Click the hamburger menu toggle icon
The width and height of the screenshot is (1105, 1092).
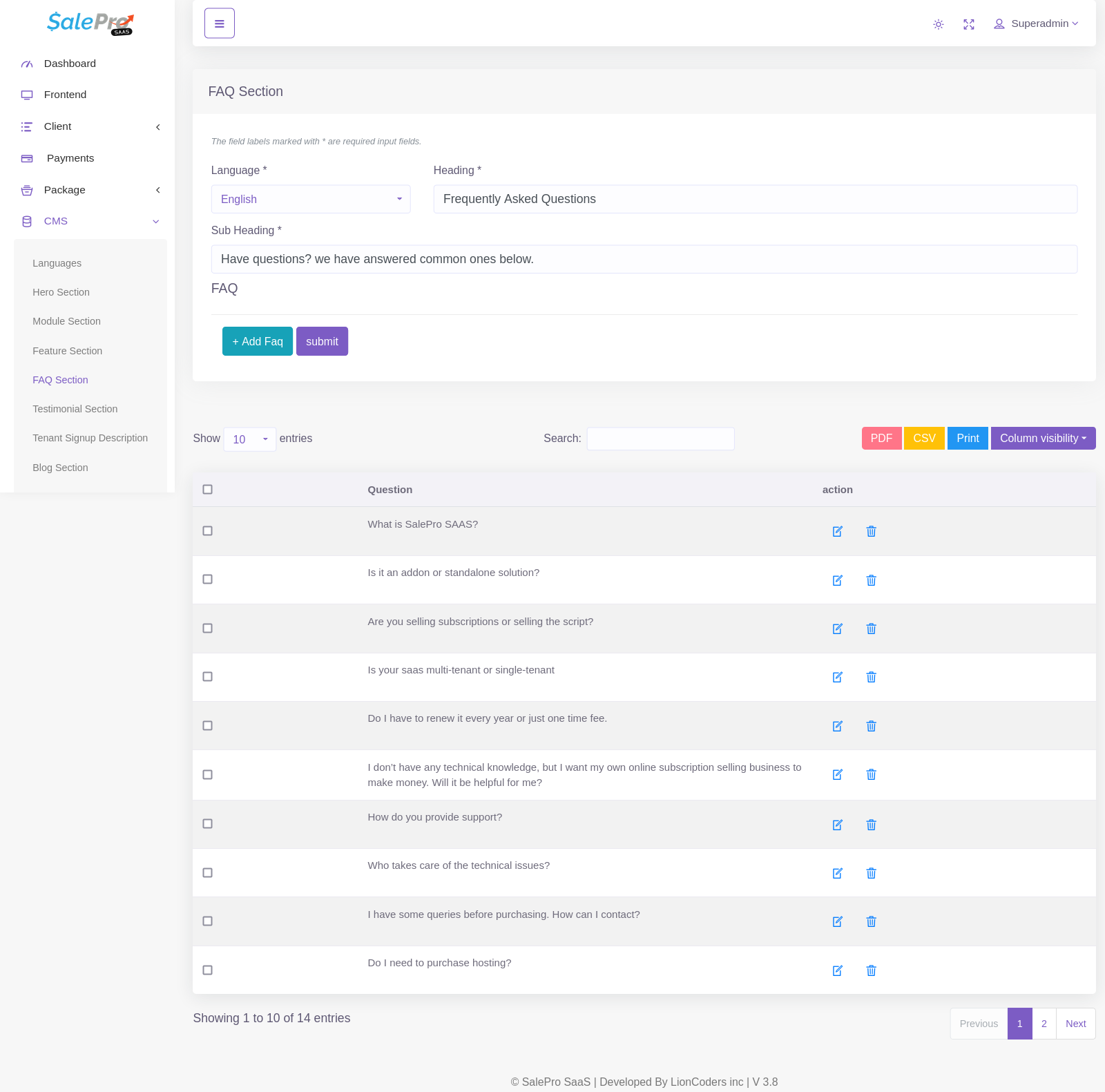pos(220,23)
